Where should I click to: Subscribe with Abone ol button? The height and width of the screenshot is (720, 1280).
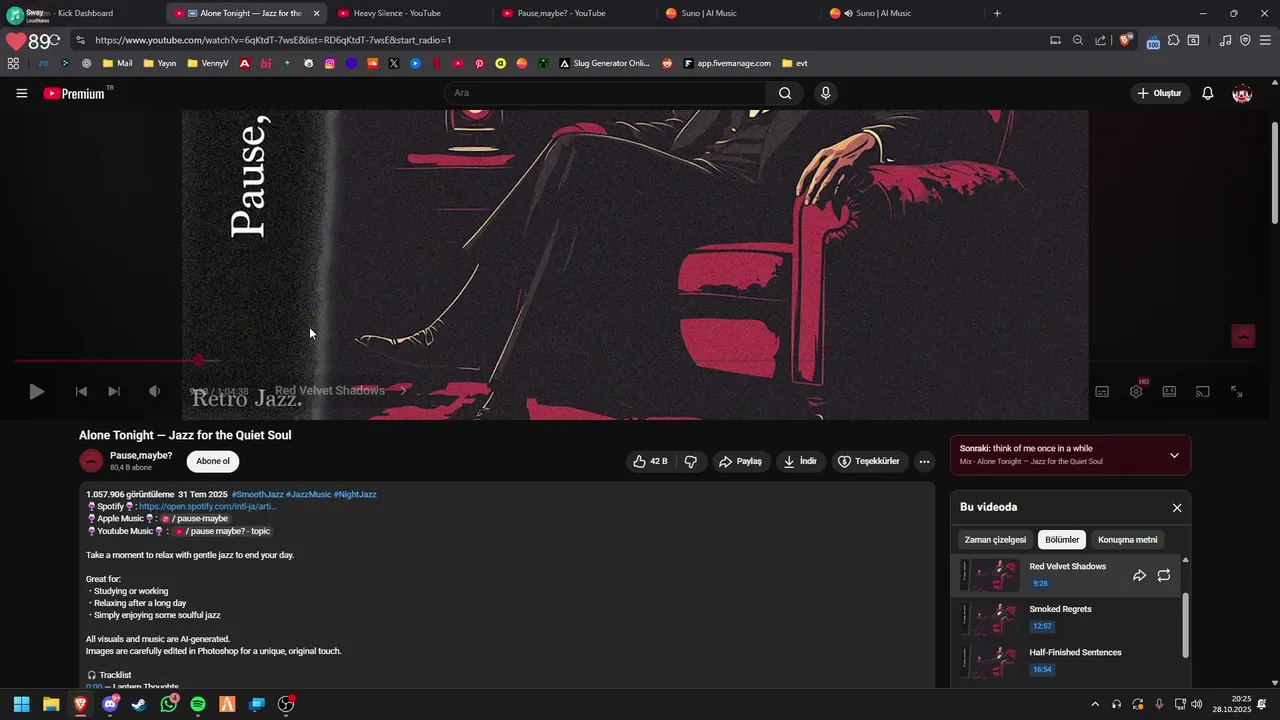tap(213, 461)
